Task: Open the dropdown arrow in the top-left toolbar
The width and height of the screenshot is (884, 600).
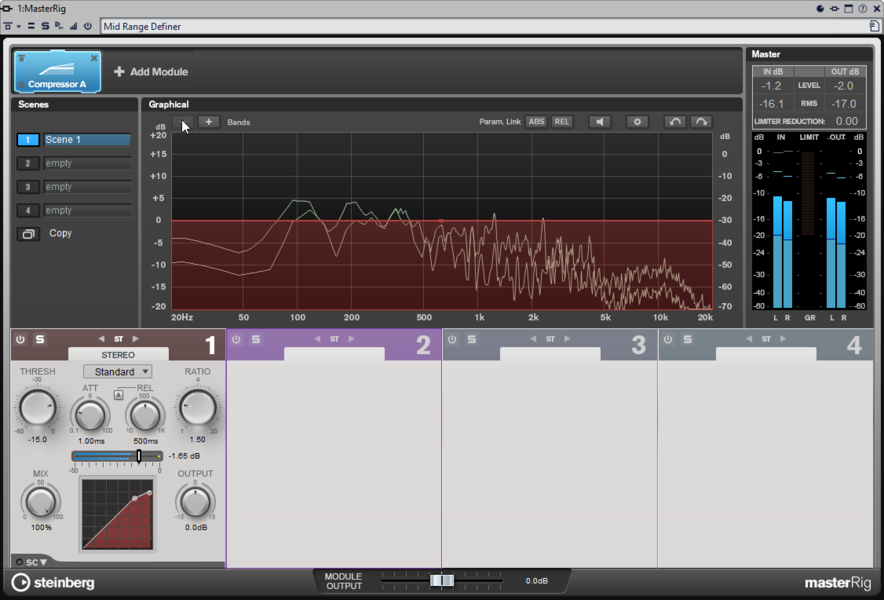Action: point(19,26)
